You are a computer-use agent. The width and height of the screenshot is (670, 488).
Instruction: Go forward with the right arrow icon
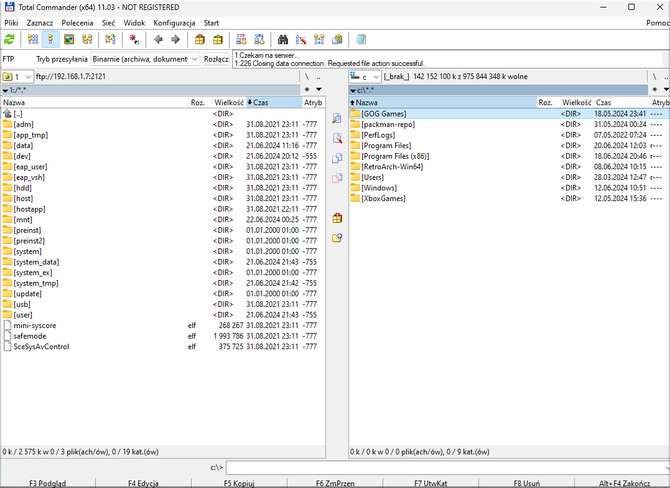coord(176,40)
